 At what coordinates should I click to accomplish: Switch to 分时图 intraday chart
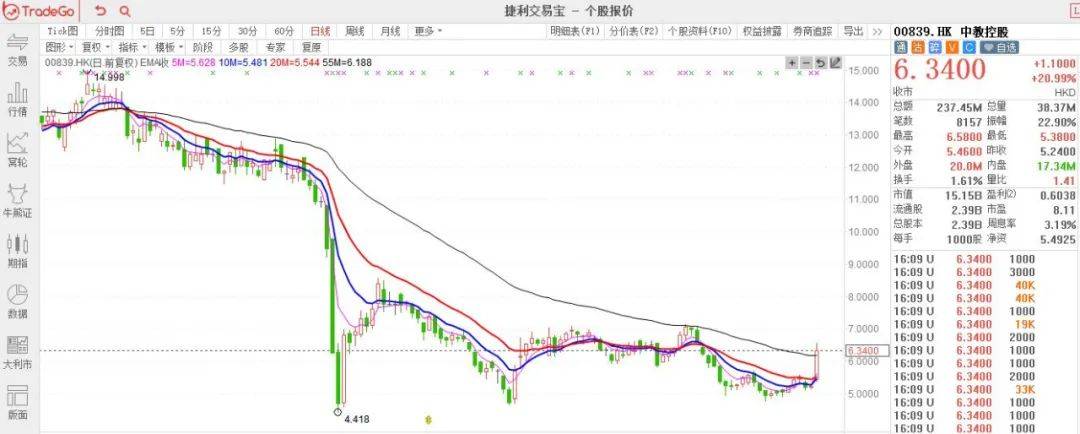110,31
